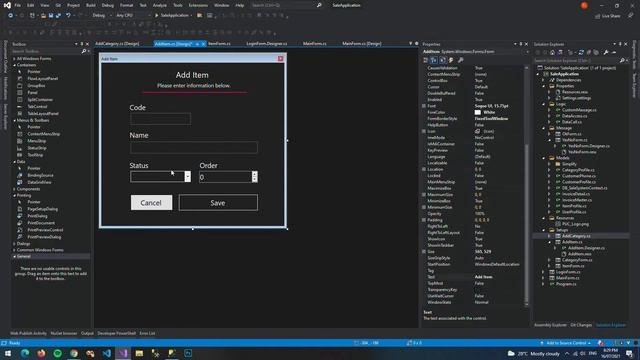The image size is (640, 360).
Task: Click the Save All toolbar icon
Action: click(58, 16)
